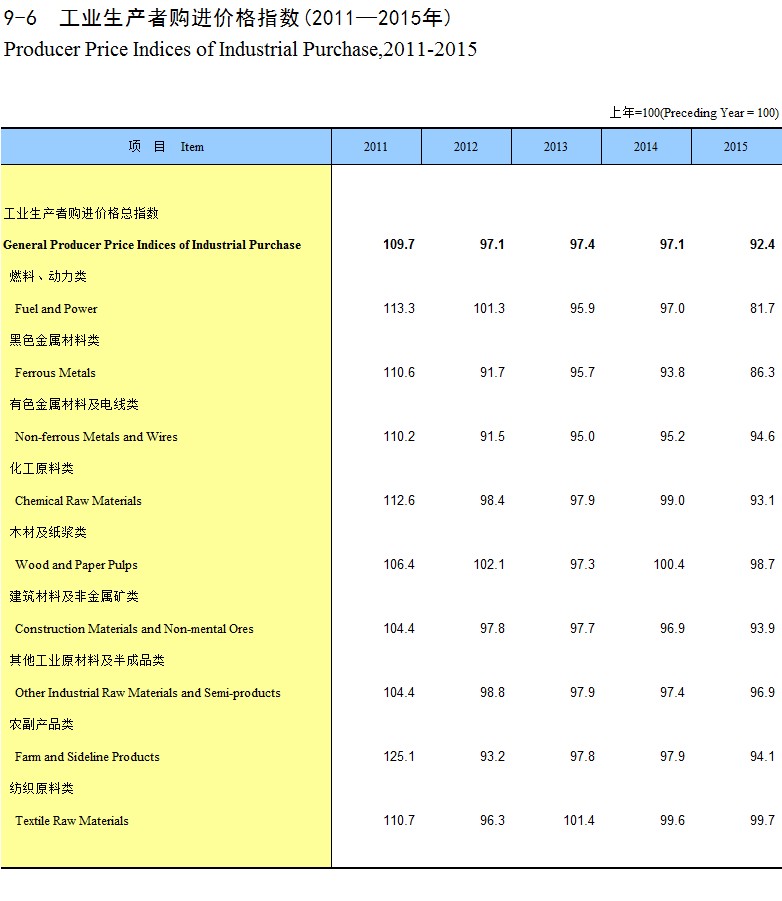The width and height of the screenshot is (782, 901).
Task: Select Ferrous Metals 2012 value 91.7
Action: [x=492, y=372]
